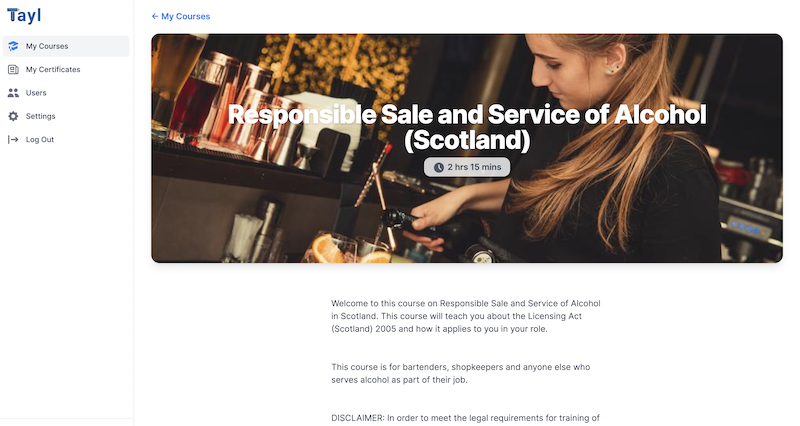
Task: Open My Certificates in the sidebar
Action: click(66, 69)
